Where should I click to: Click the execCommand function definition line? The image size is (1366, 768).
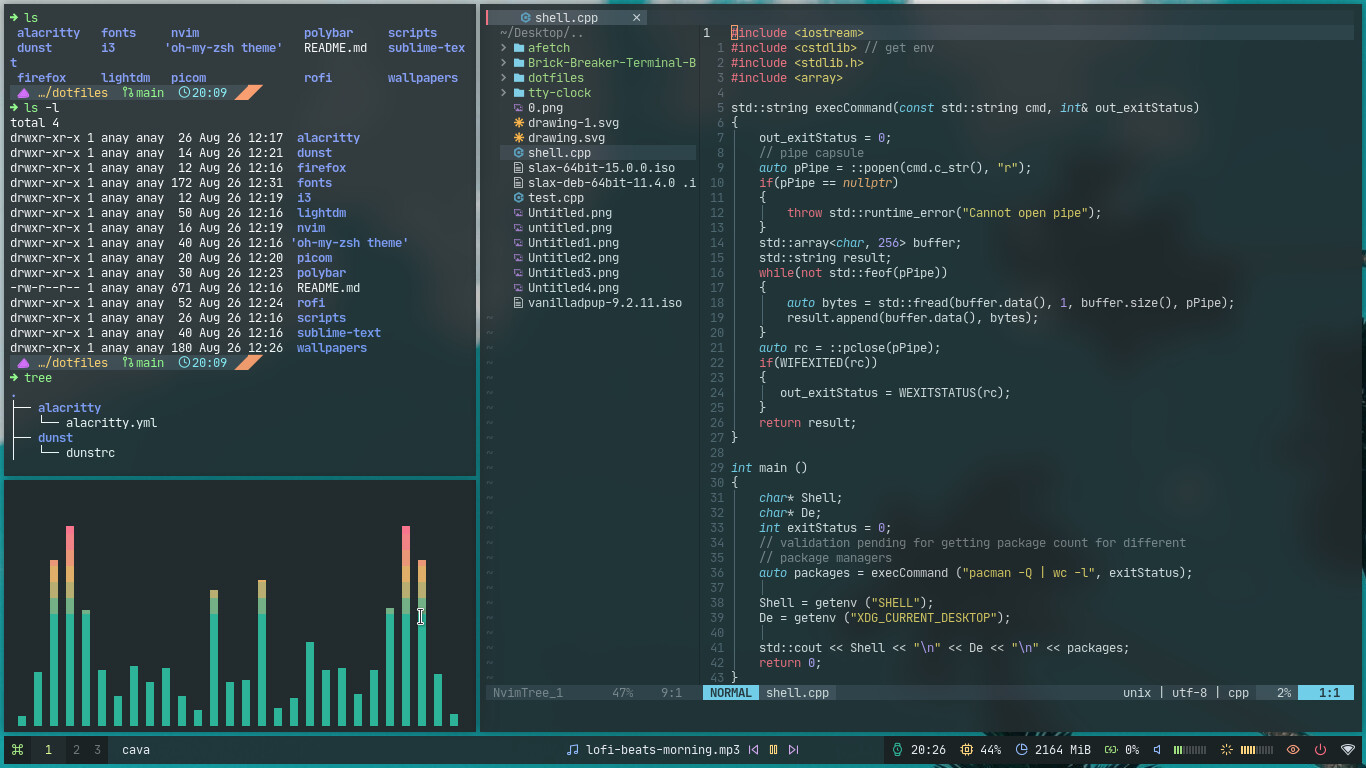[965, 108]
